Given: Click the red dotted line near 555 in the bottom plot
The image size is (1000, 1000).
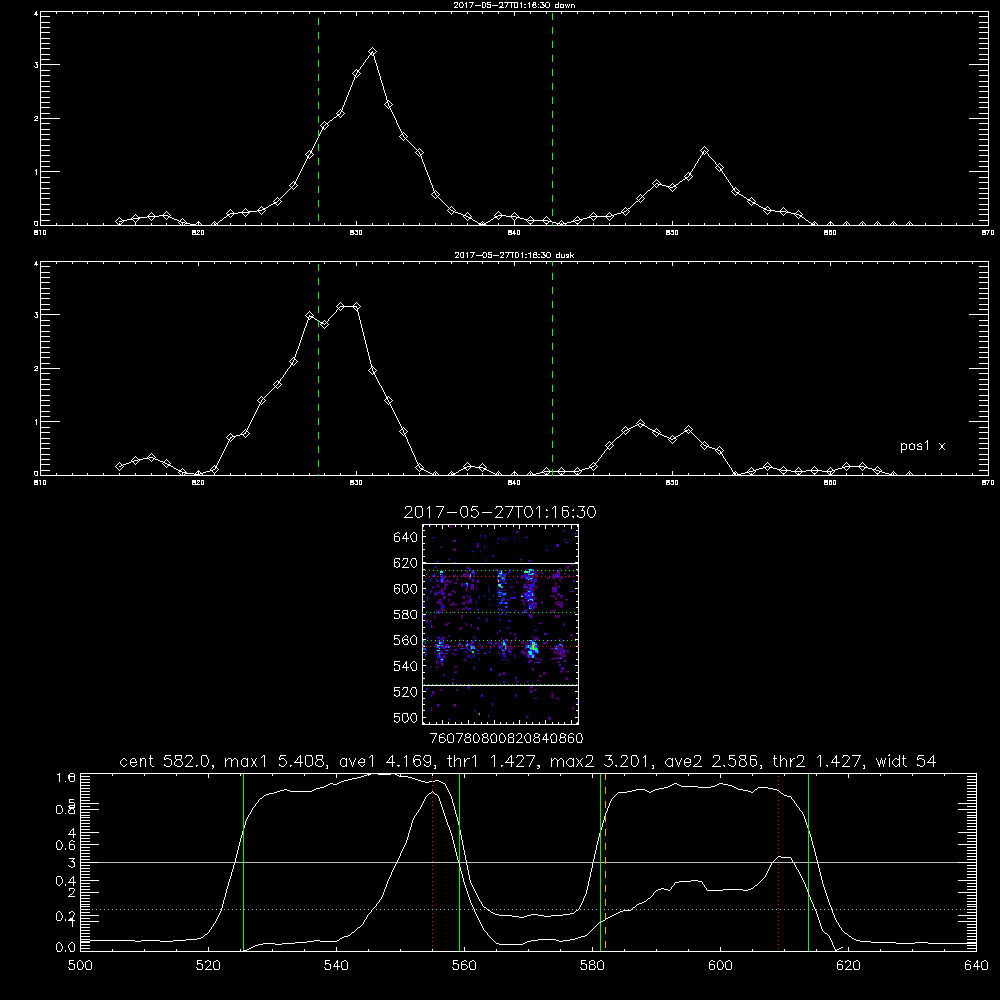Looking at the screenshot, I should click(x=432, y=862).
